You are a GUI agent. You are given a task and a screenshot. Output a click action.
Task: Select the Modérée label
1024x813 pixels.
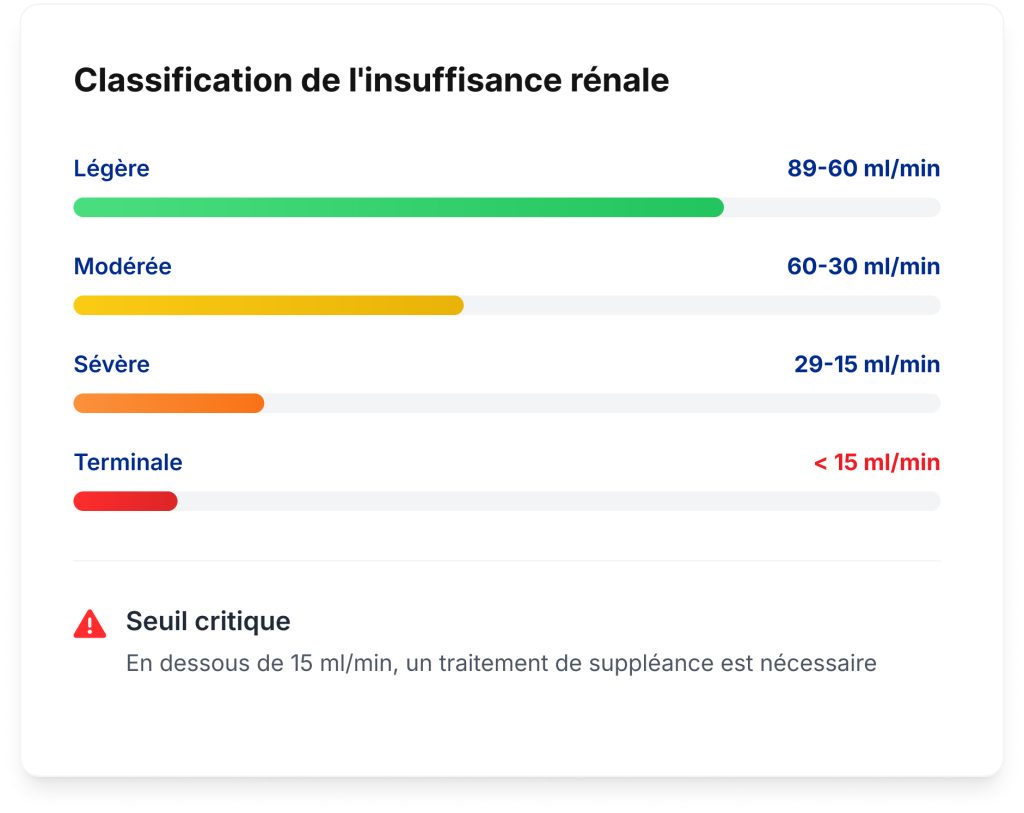(122, 266)
